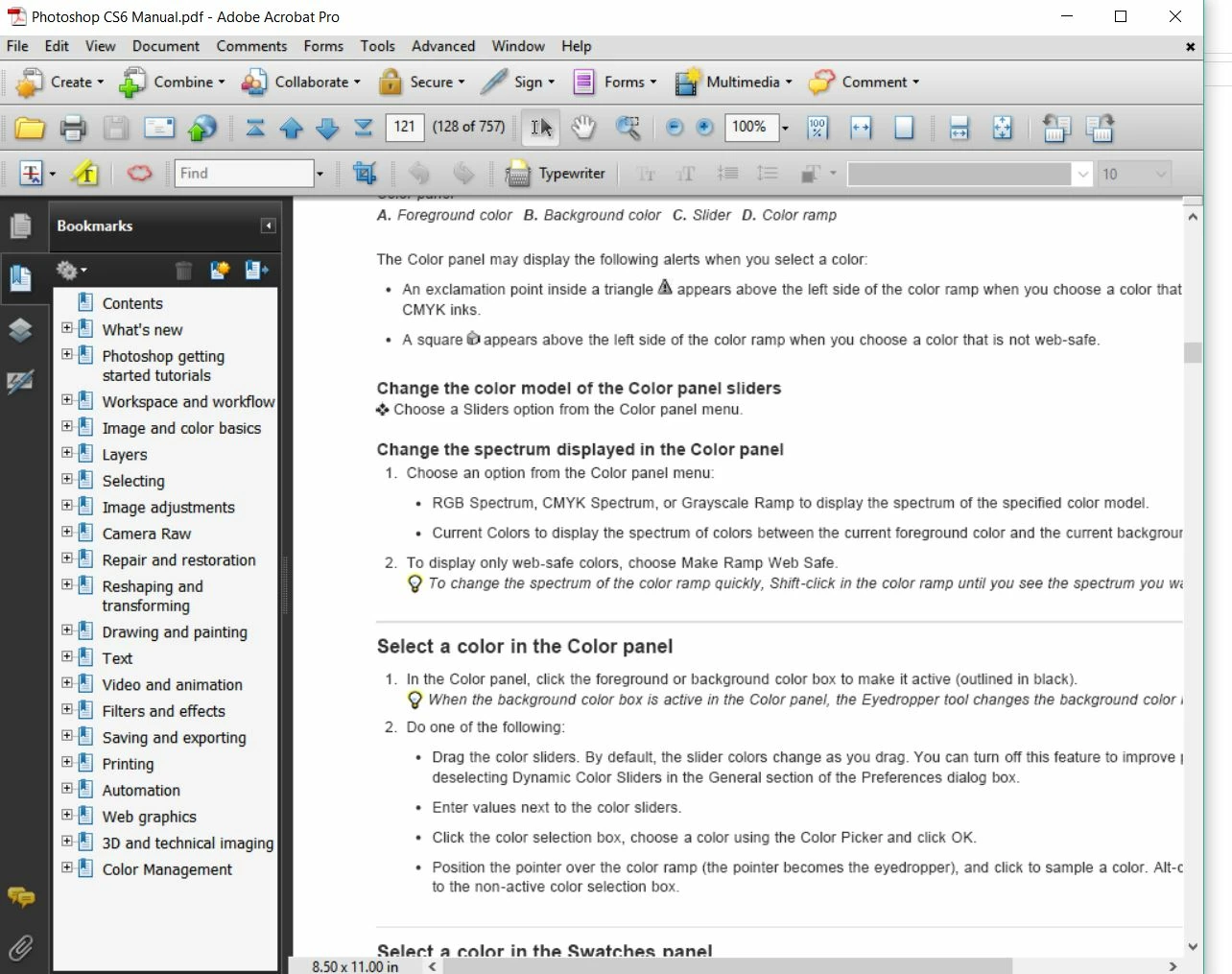
Task: Click the Comment button
Action: coord(864,83)
